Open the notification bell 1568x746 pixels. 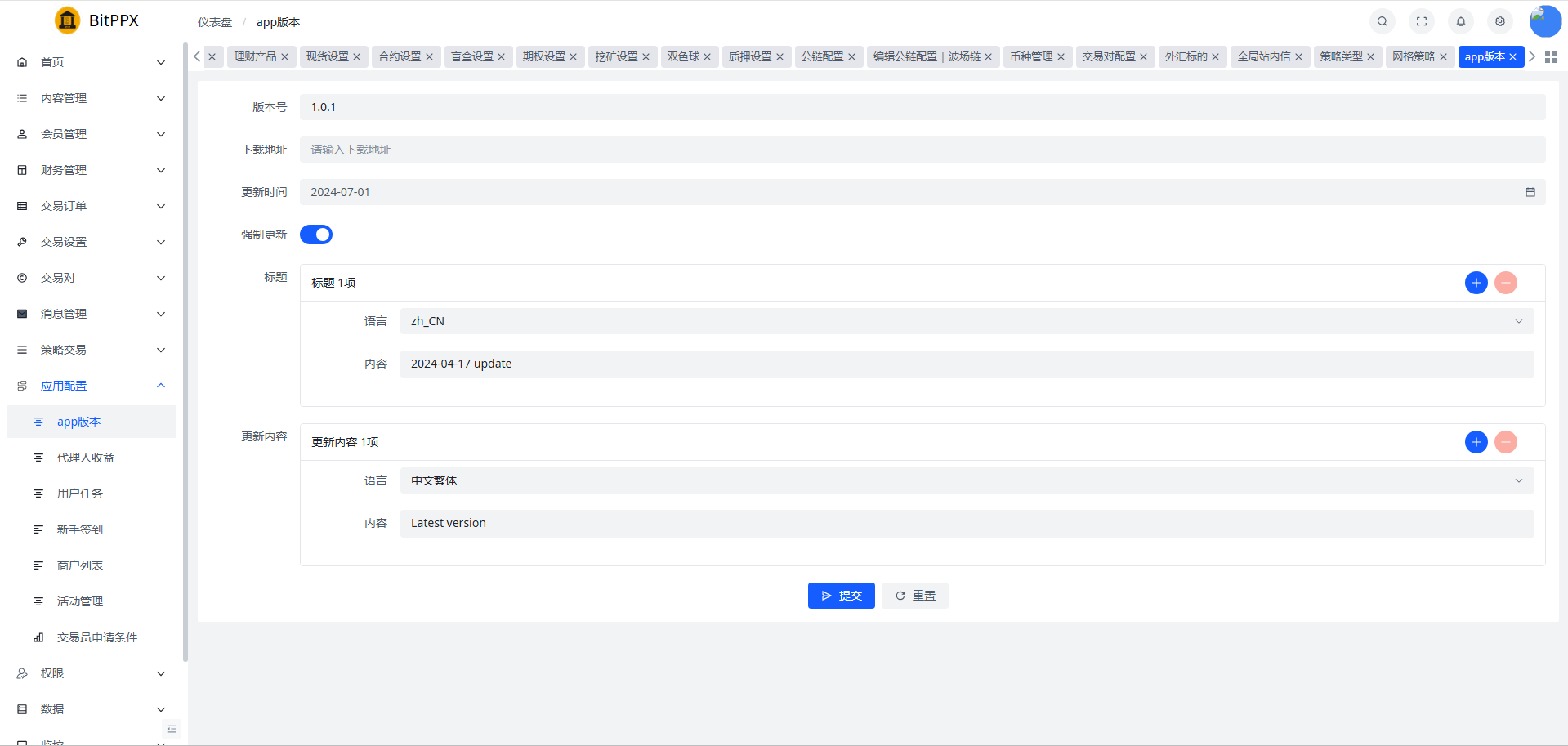tap(1460, 21)
